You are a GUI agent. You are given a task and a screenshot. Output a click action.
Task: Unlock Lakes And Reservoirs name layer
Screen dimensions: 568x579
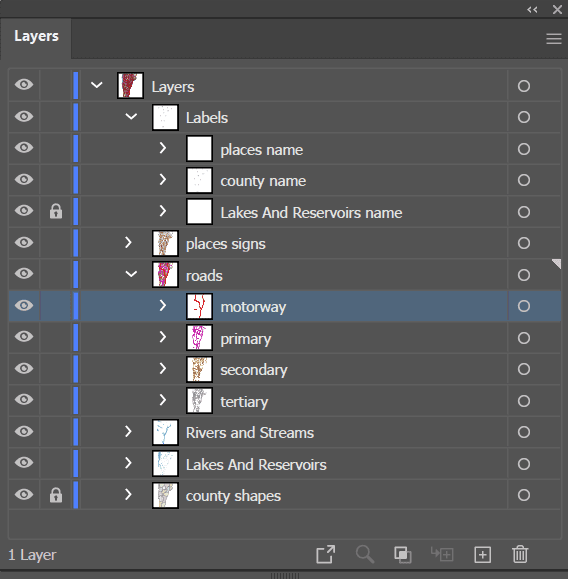point(56,212)
